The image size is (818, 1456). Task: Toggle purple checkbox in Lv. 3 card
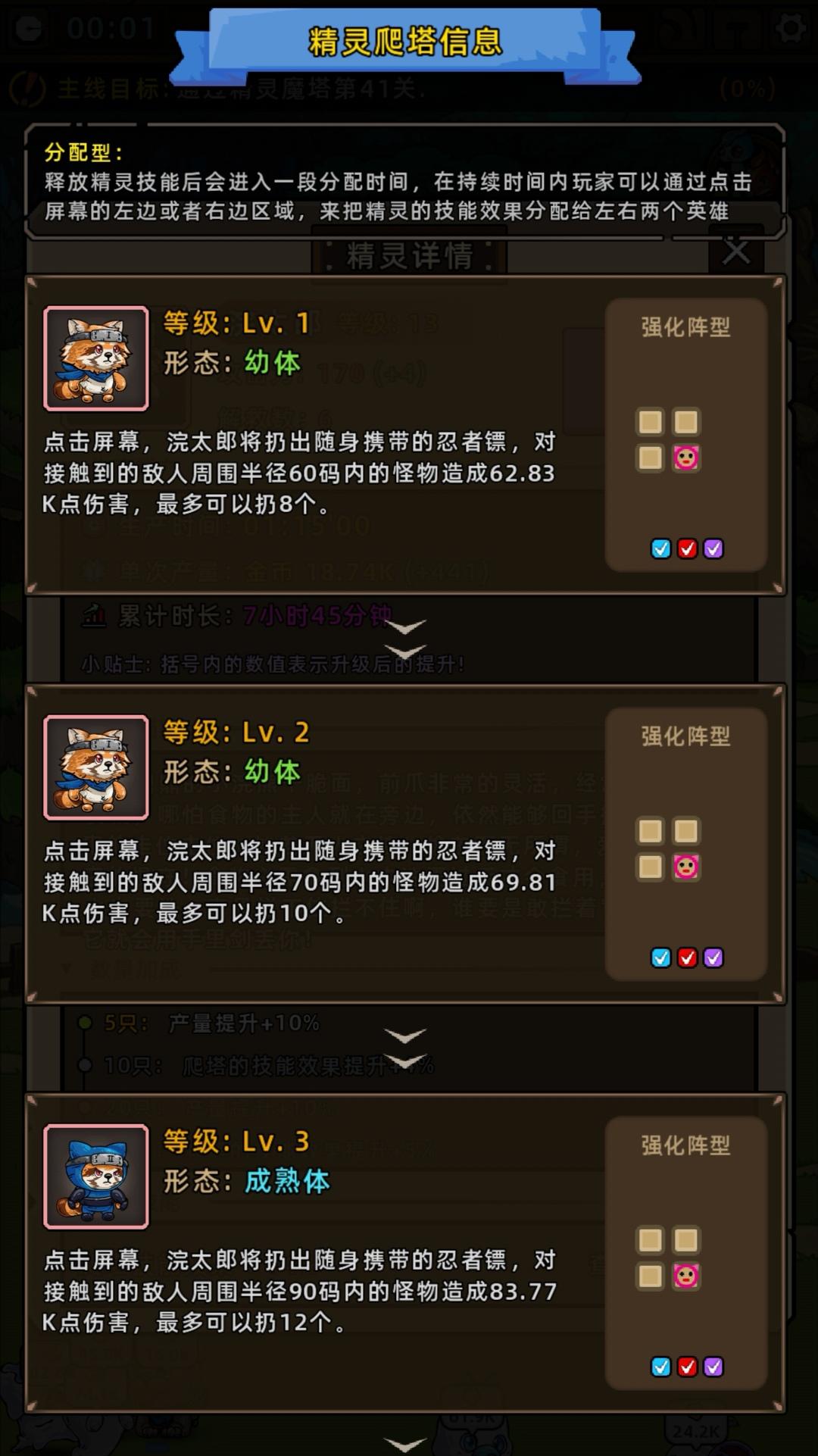coord(713,1367)
